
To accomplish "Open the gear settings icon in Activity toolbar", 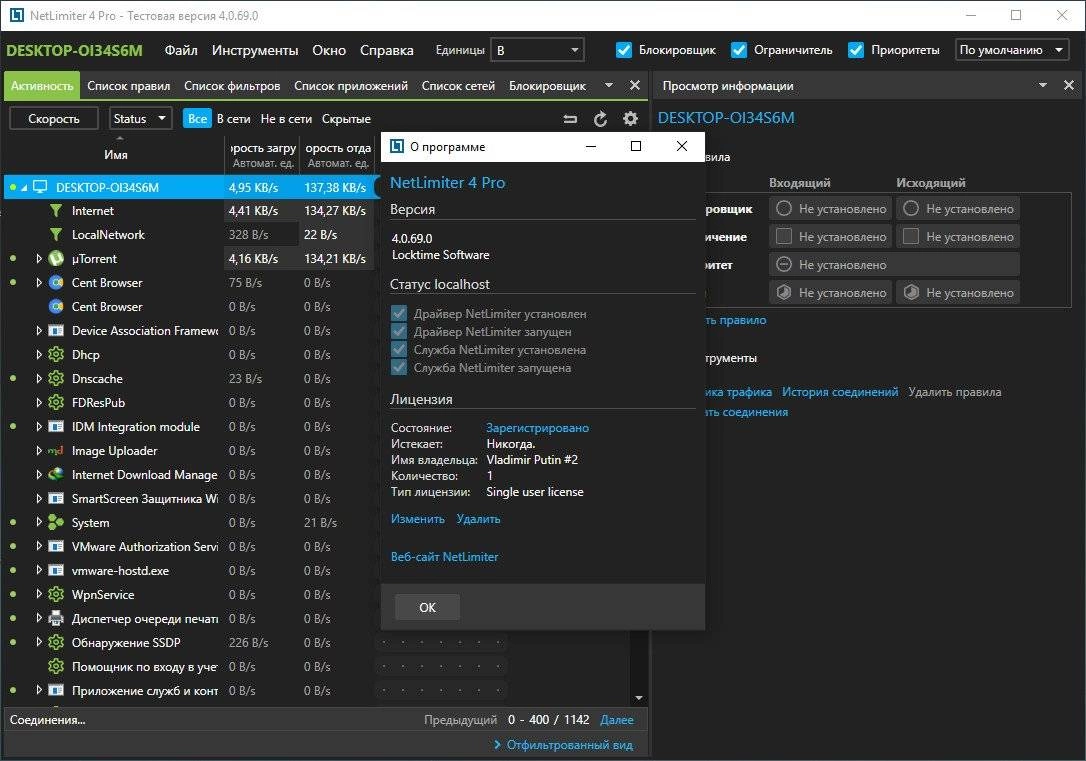I will click(x=630, y=119).
